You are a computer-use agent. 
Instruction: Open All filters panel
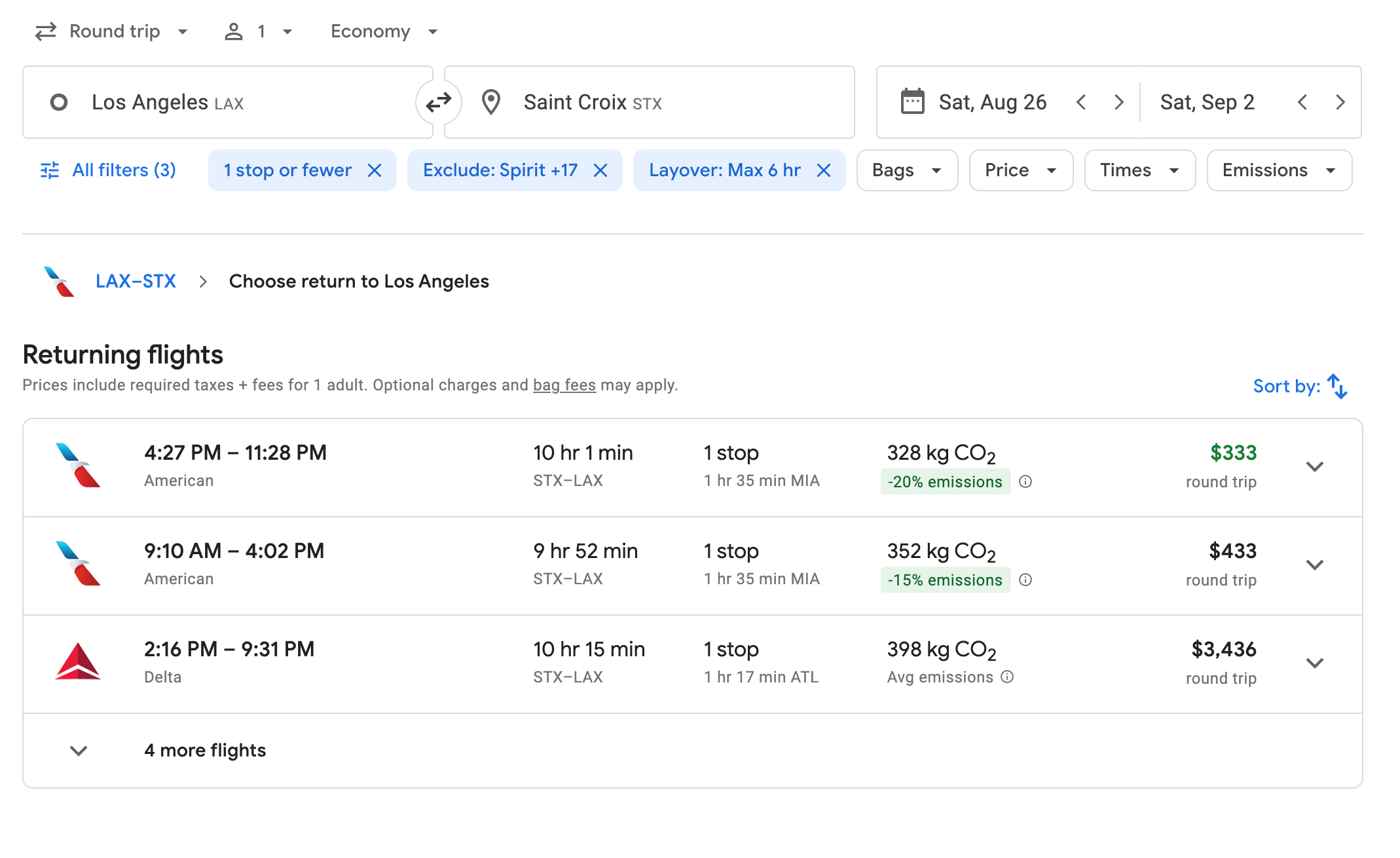click(109, 170)
